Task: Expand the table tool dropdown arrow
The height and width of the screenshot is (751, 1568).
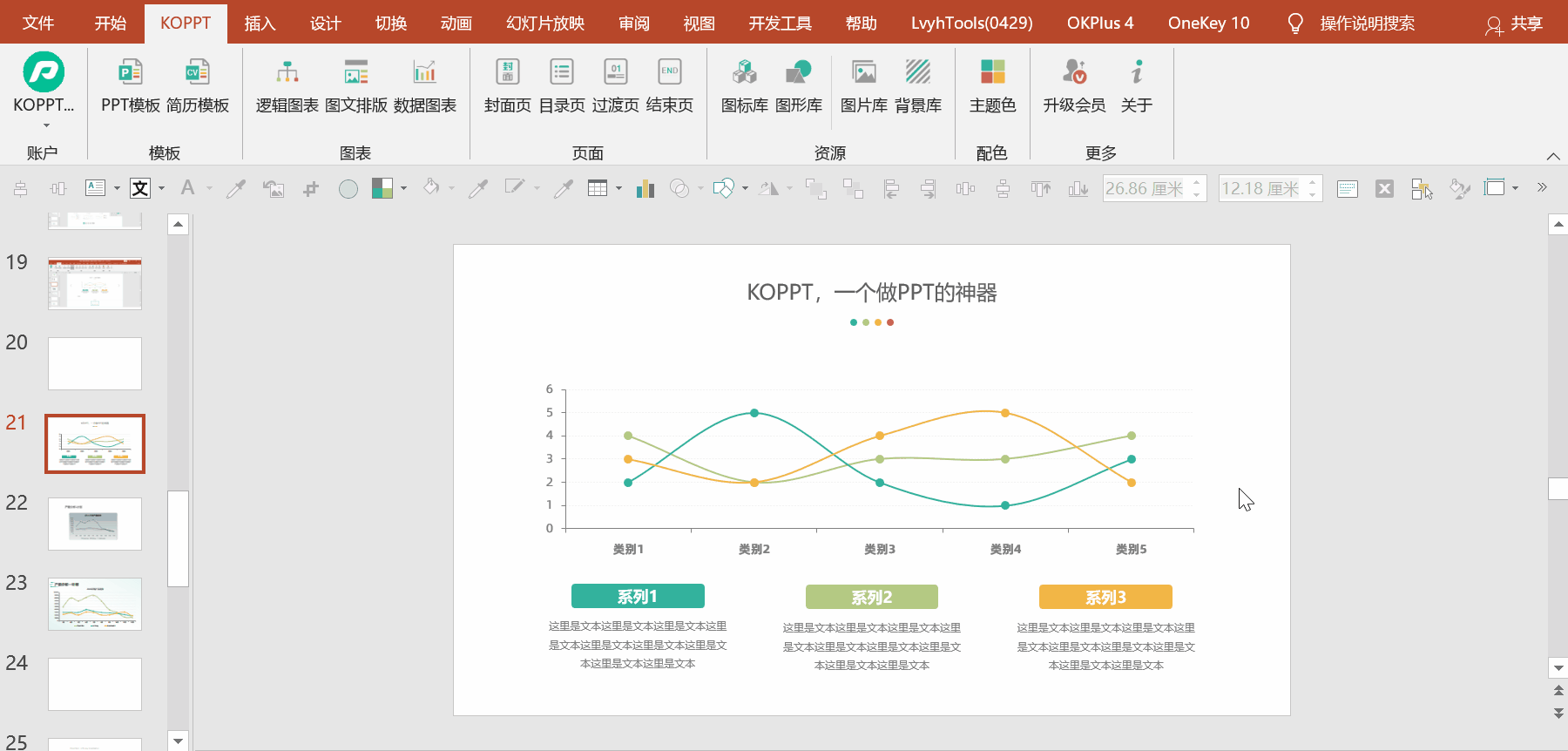Action: (618, 188)
